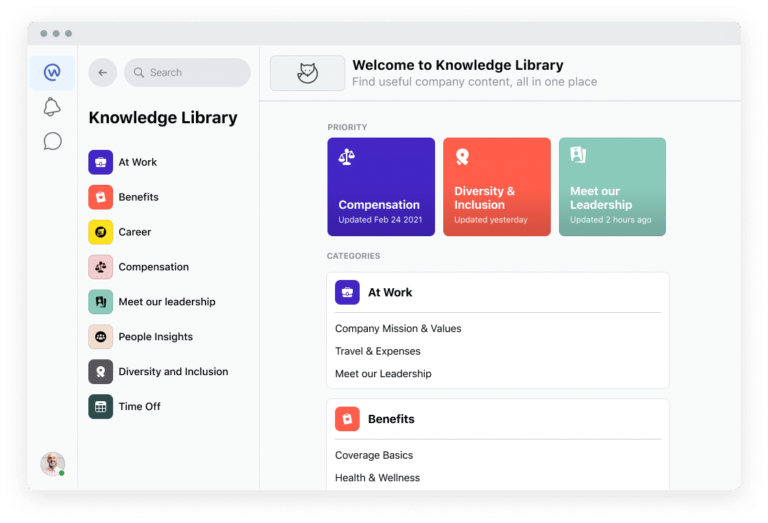Open the Meet our Leadership green card
This screenshot has width=768, height=523.
pos(612,187)
